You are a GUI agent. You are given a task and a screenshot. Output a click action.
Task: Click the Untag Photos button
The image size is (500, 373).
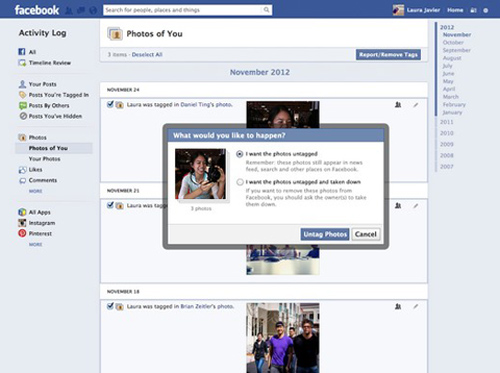(x=325, y=234)
